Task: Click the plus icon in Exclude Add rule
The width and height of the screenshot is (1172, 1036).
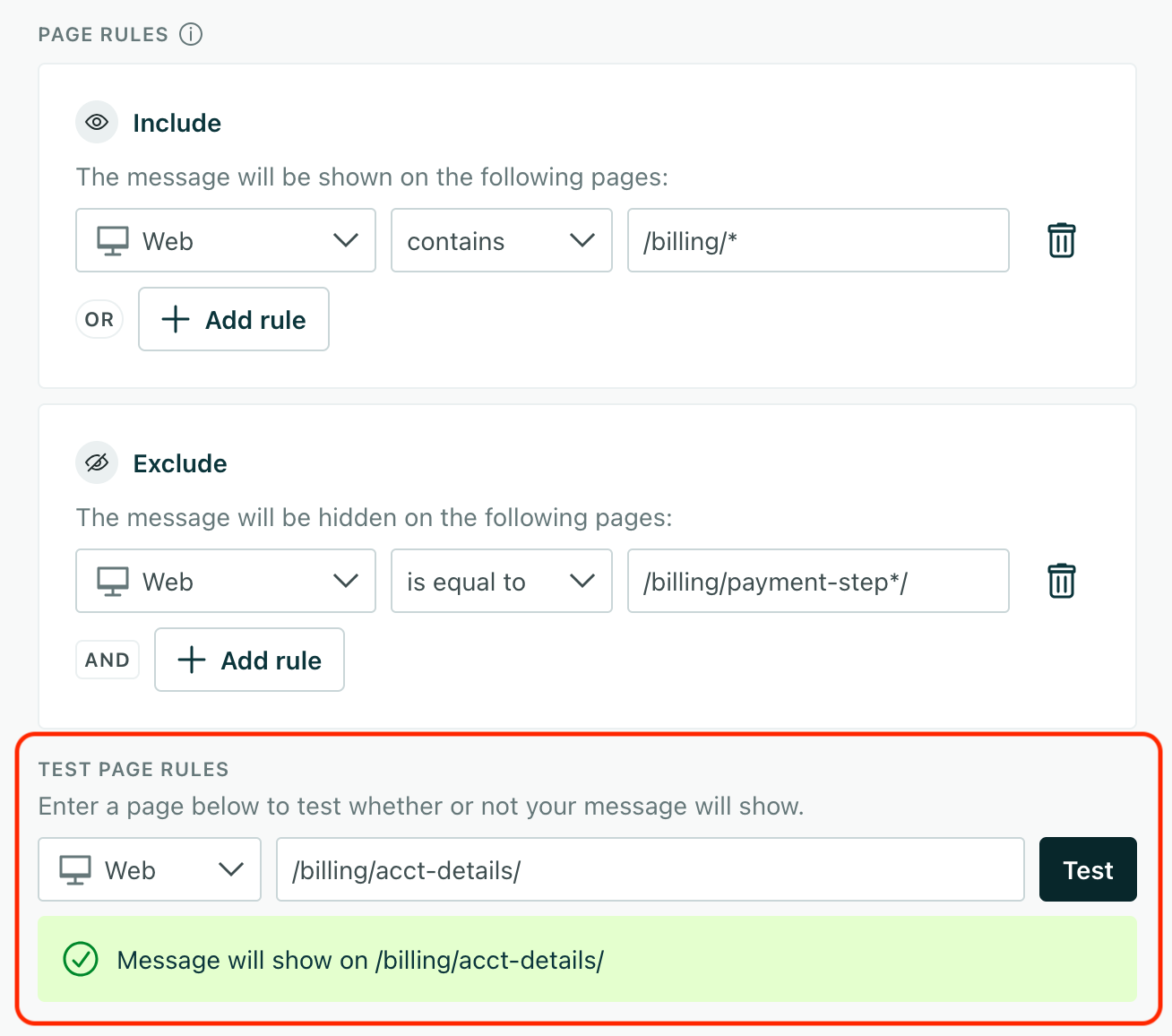Action: tap(192, 660)
